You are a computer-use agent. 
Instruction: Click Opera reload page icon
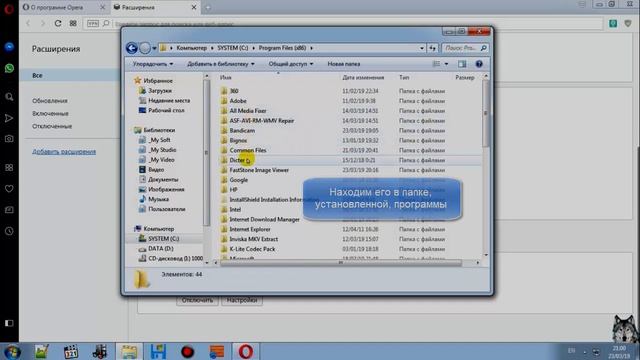pos(58,23)
